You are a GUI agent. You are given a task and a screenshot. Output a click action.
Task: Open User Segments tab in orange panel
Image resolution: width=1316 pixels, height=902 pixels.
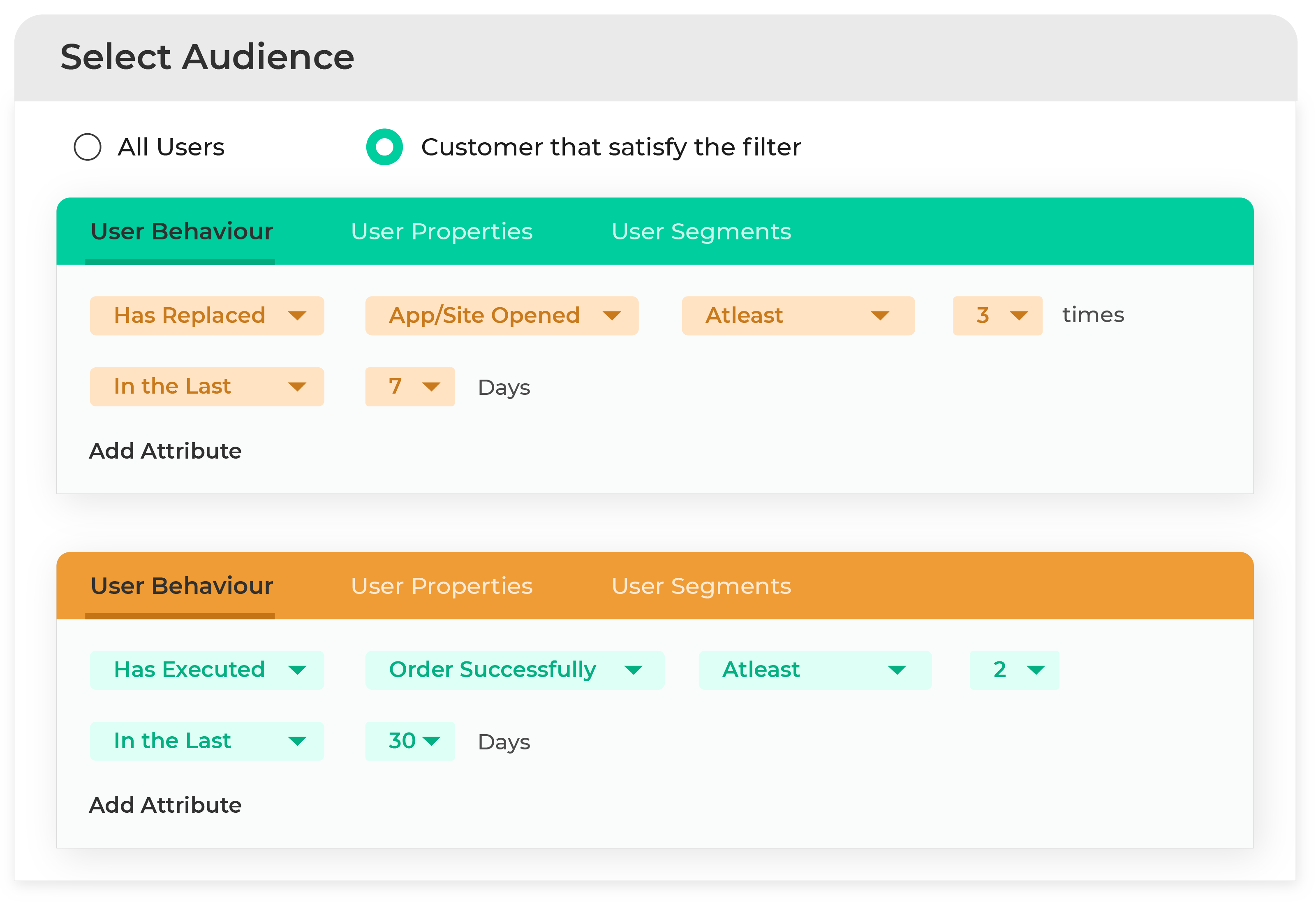701,587
